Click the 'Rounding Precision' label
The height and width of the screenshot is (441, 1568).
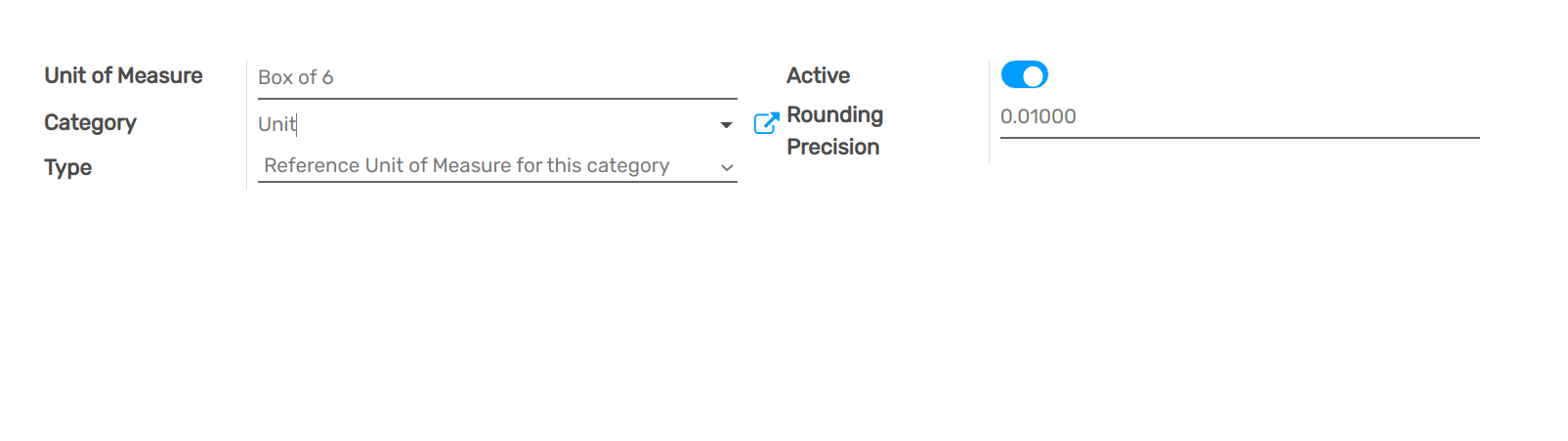(x=834, y=131)
